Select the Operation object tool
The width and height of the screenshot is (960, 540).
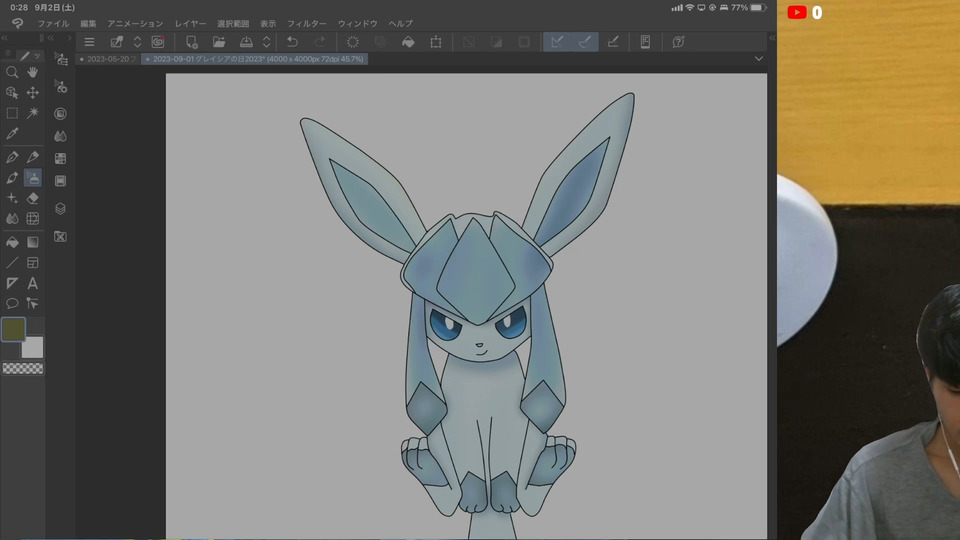pyautogui.click(x=12, y=92)
